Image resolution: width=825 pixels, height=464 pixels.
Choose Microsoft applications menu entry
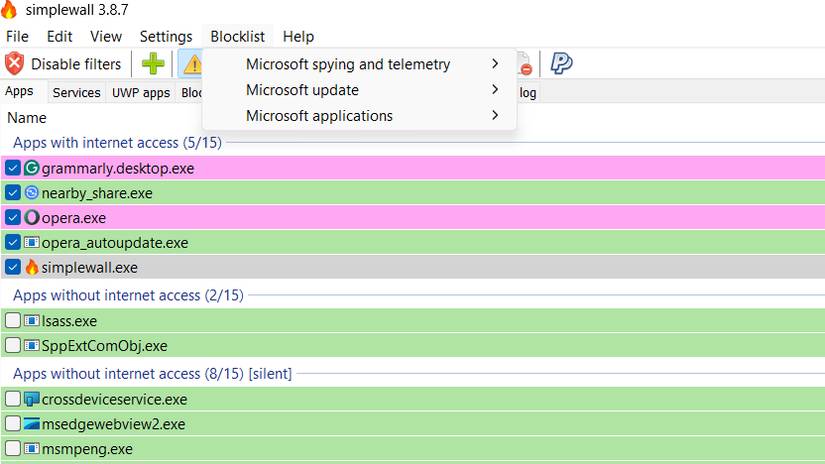pyautogui.click(x=360, y=115)
